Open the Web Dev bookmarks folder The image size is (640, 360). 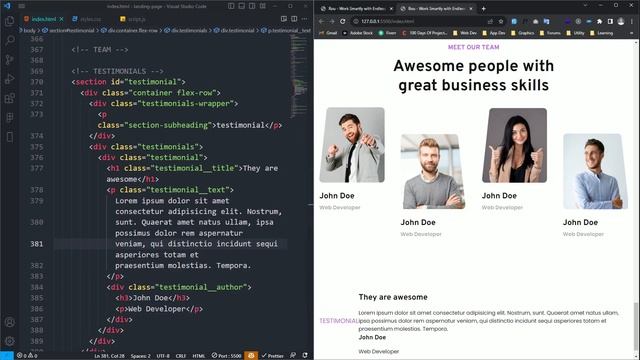tap(464, 33)
